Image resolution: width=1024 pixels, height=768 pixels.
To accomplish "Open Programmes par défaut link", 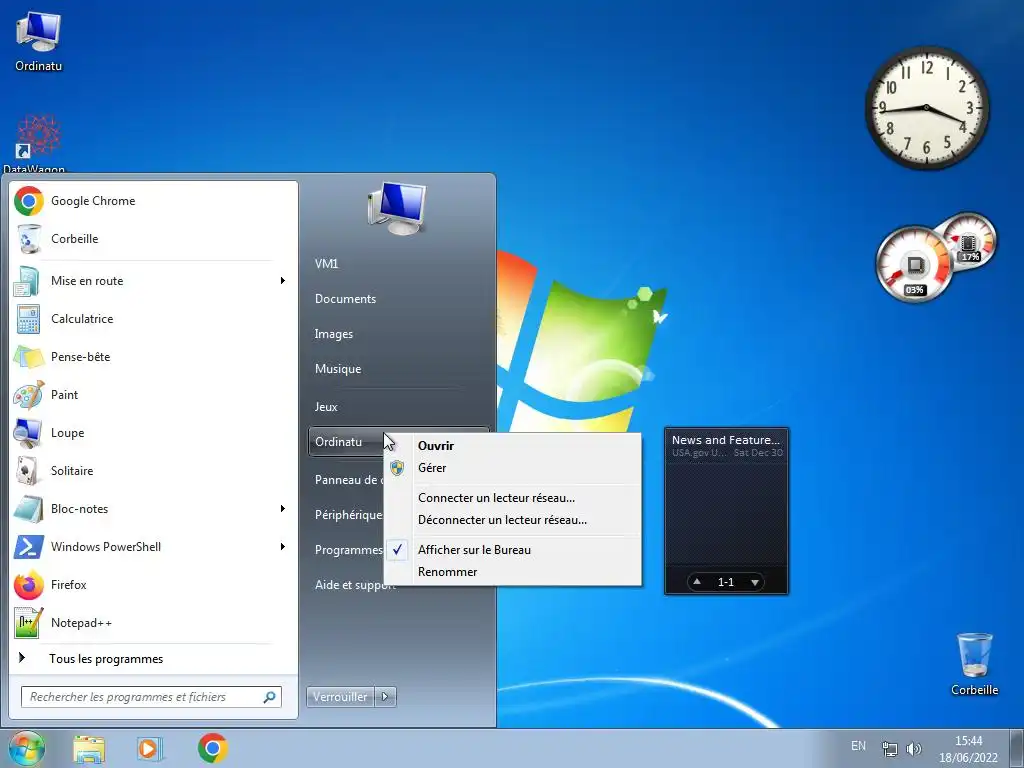I will (x=349, y=550).
